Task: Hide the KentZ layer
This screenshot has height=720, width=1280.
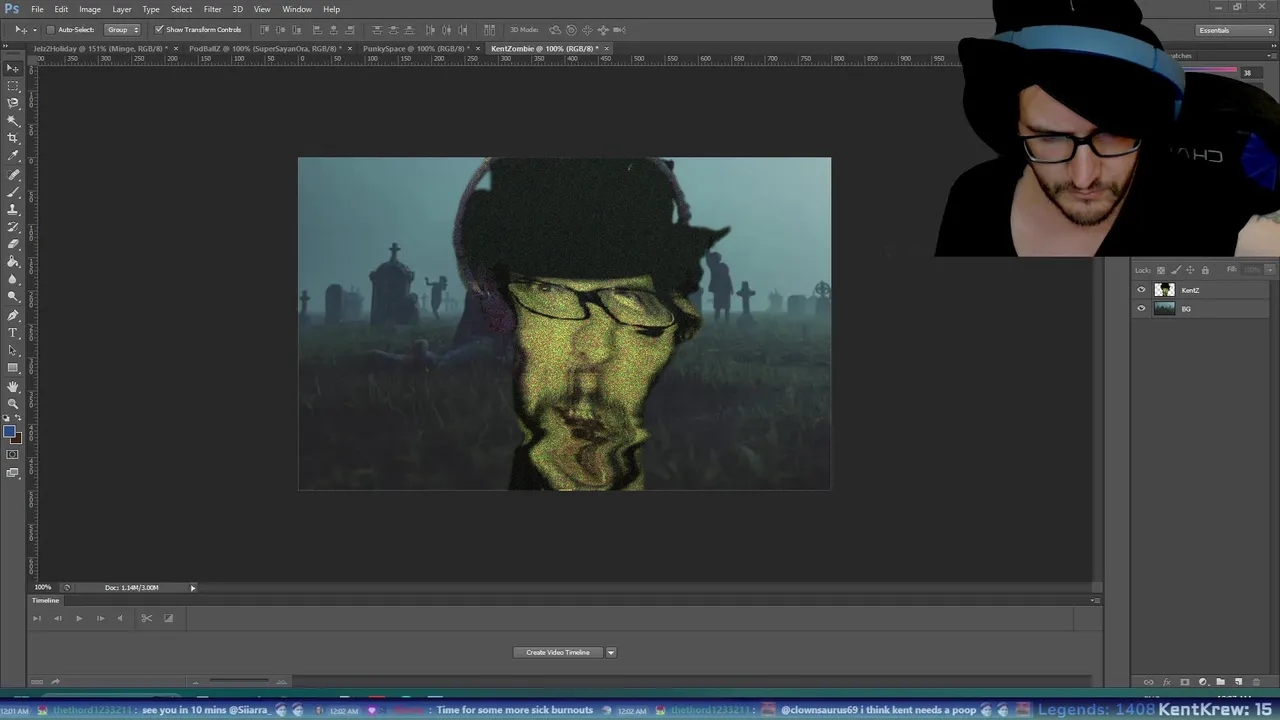Action: point(1141,290)
